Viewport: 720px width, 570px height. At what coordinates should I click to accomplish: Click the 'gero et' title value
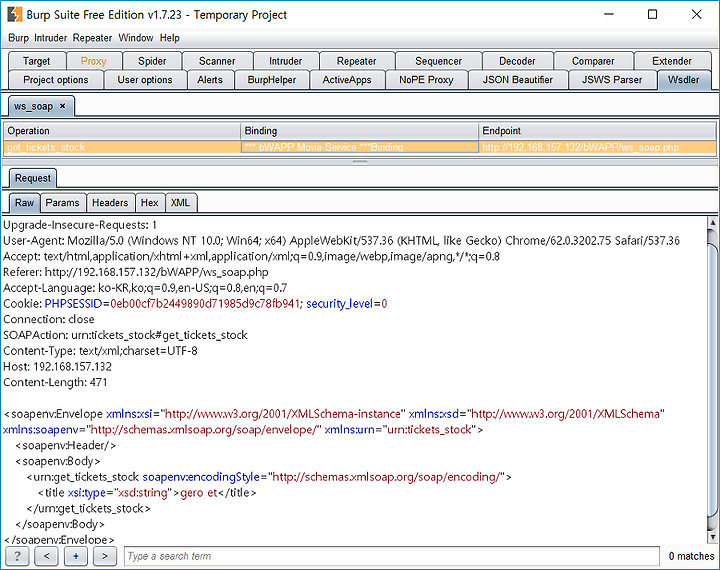point(198,493)
